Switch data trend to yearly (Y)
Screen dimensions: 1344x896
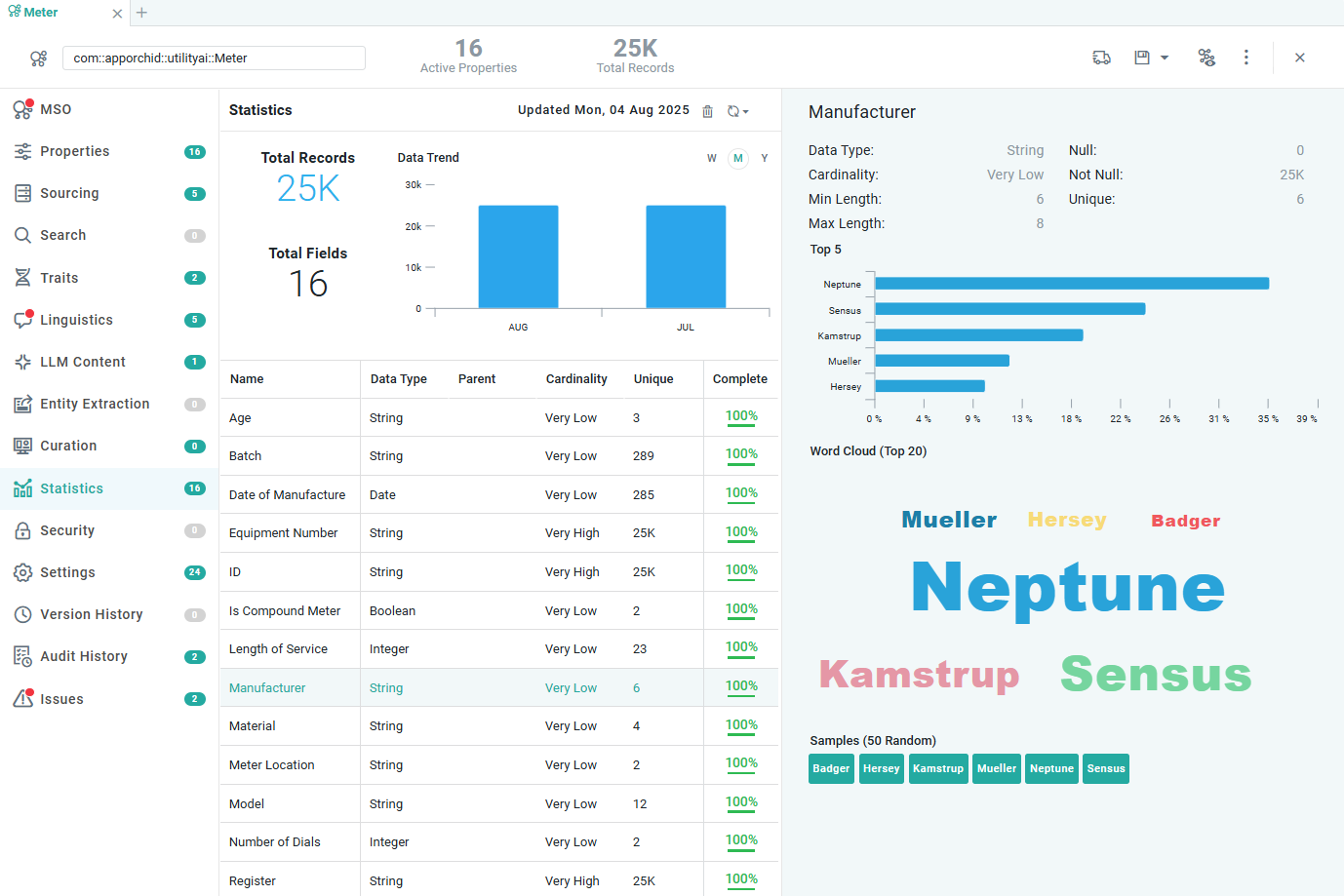(765, 158)
